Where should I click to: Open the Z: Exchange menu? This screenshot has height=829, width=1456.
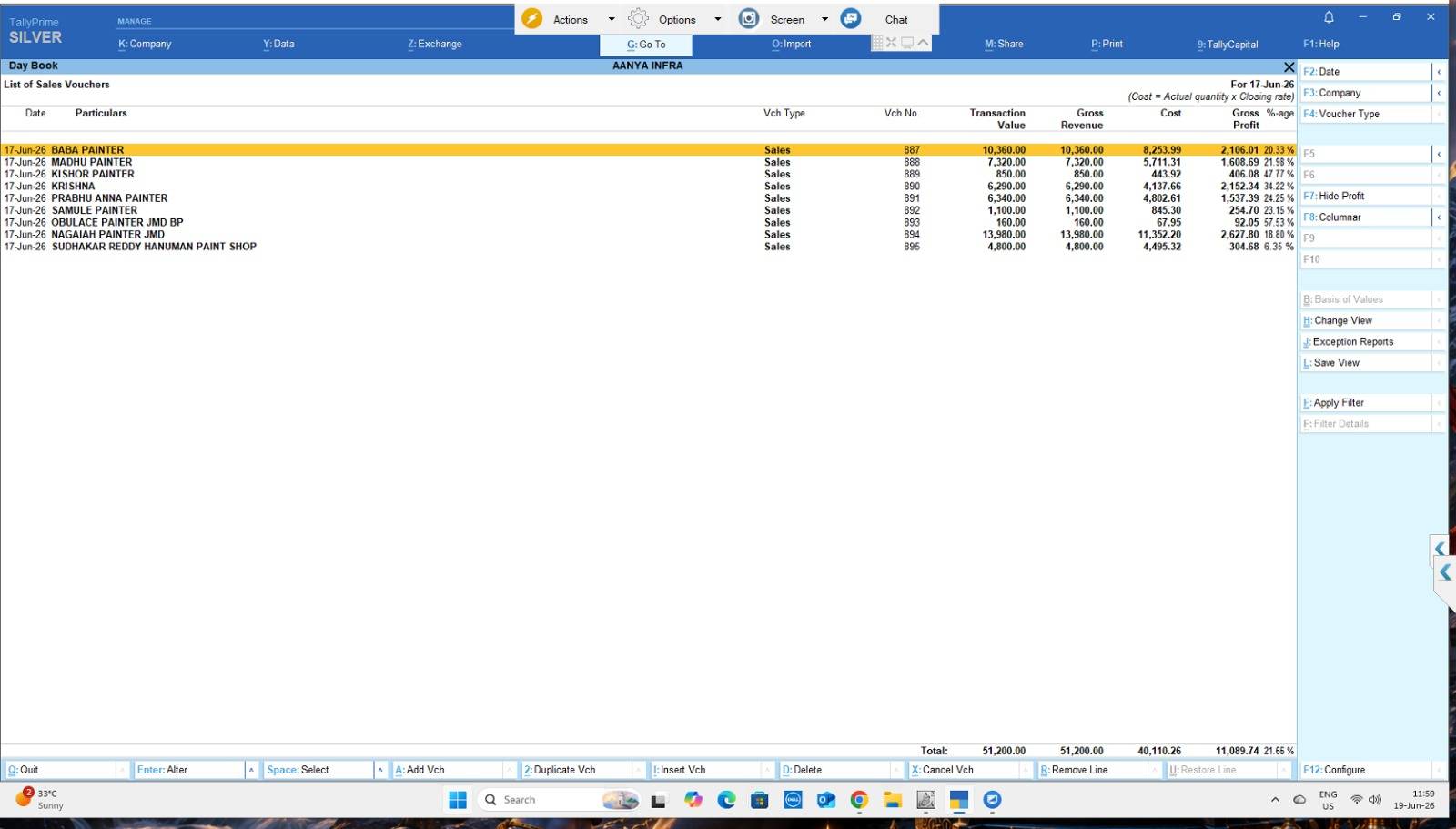pos(435,44)
